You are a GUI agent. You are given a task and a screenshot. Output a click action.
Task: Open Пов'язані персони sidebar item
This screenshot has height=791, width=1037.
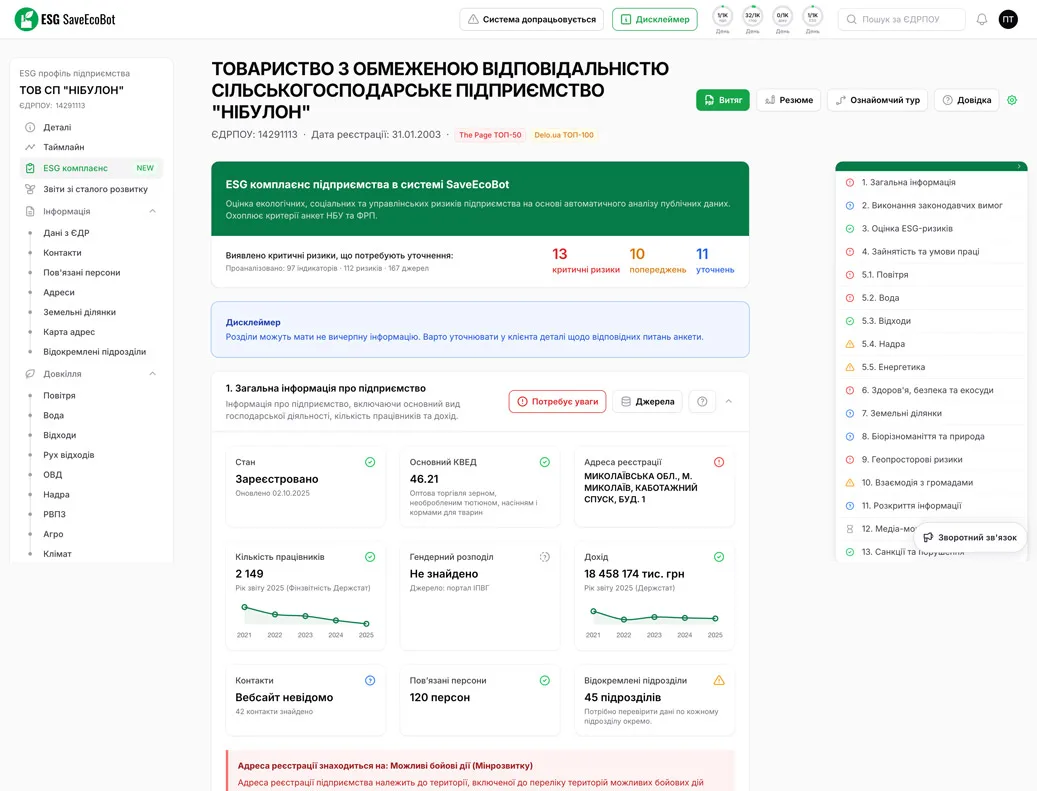click(x=82, y=272)
